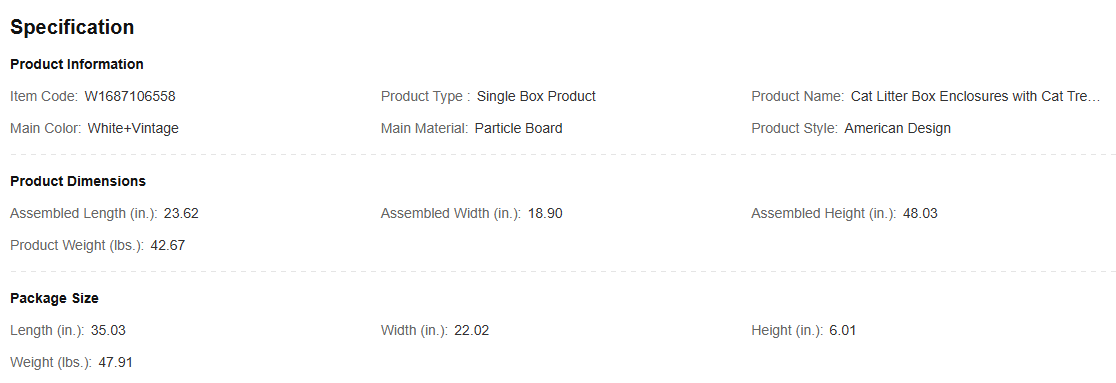Click the Particle Board material value
1116x383 pixels.
pos(518,128)
